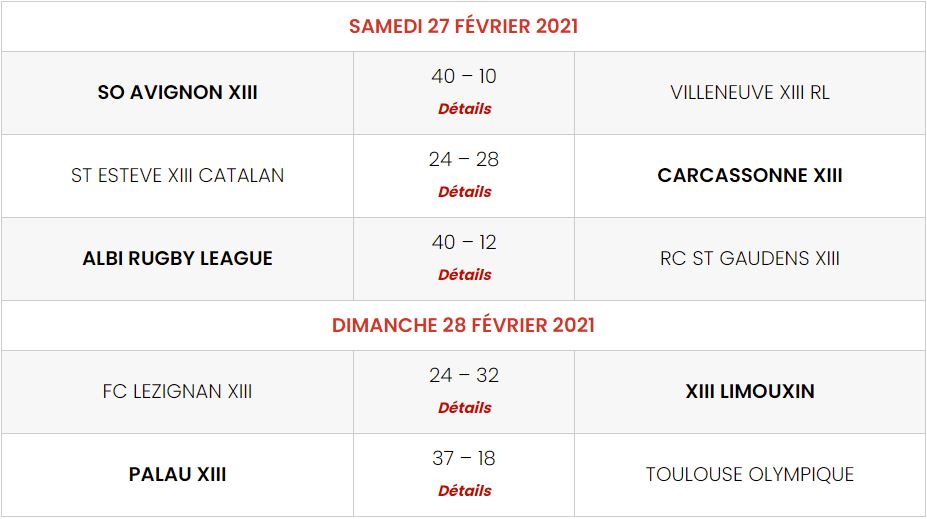Click the SO AVIGNON XIII team name
Viewport: 927px width, 519px height.
pos(178,93)
